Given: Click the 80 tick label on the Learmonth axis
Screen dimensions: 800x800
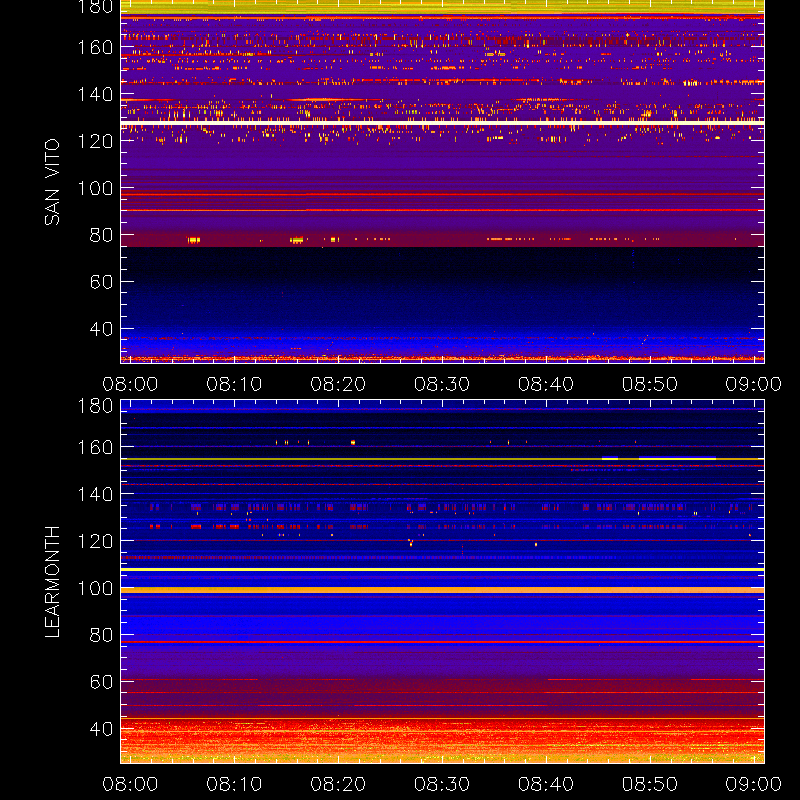Looking at the screenshot, I should click(101, 635).
